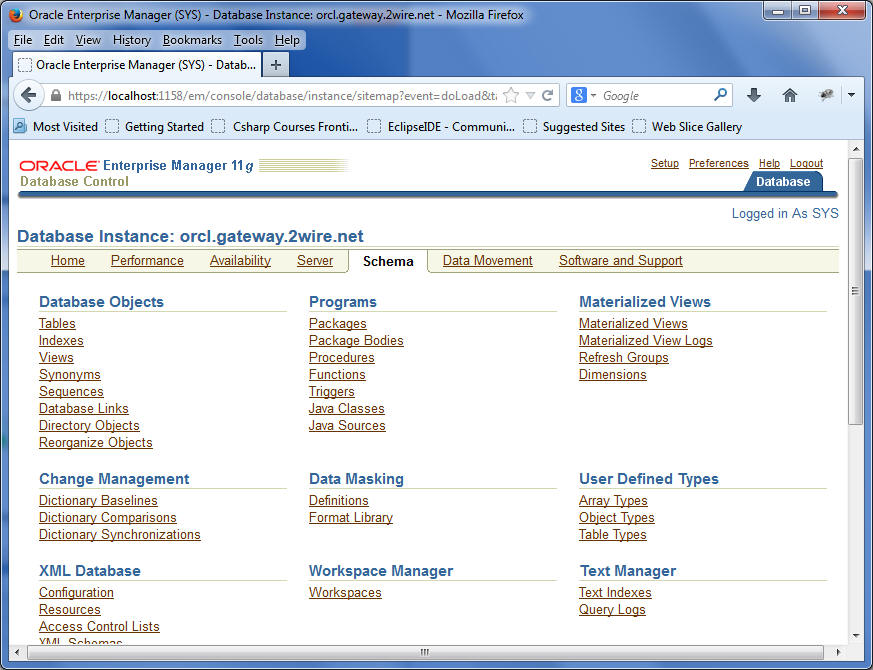
Task: Click the Database tab at top right
Action: pos(783,182)
